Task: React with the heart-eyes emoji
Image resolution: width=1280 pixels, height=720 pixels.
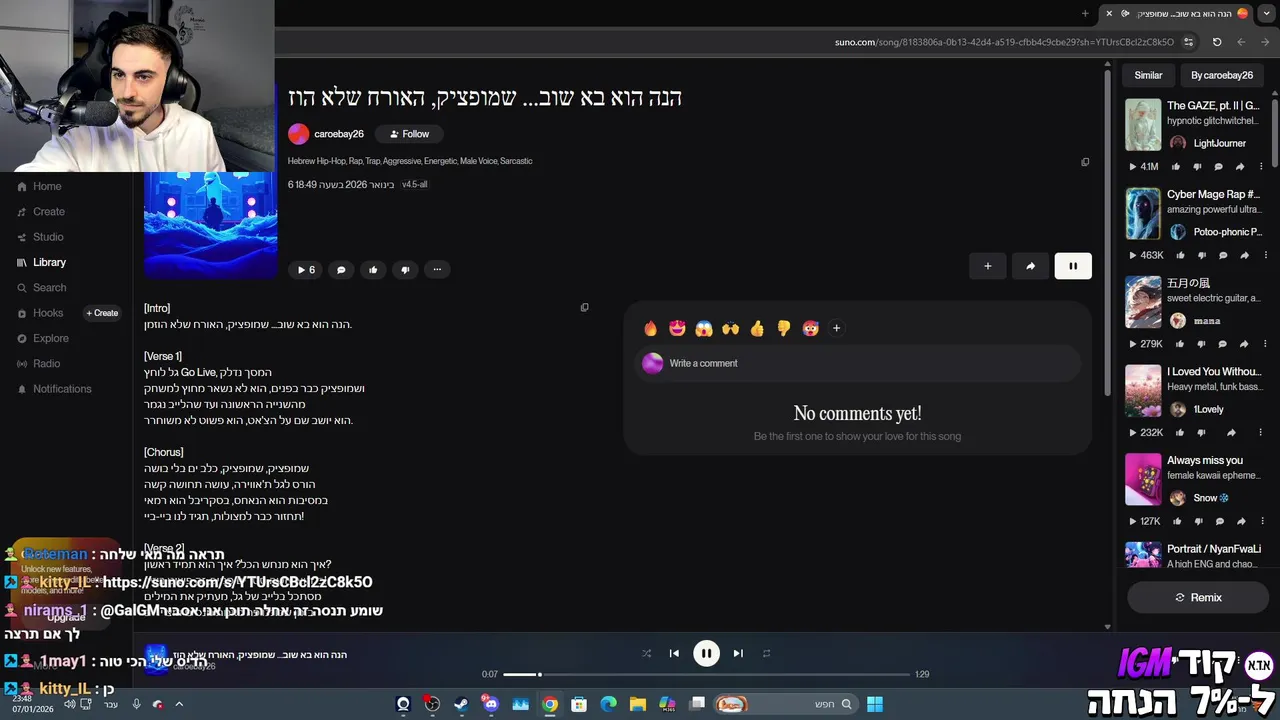Action: point(677,328)
